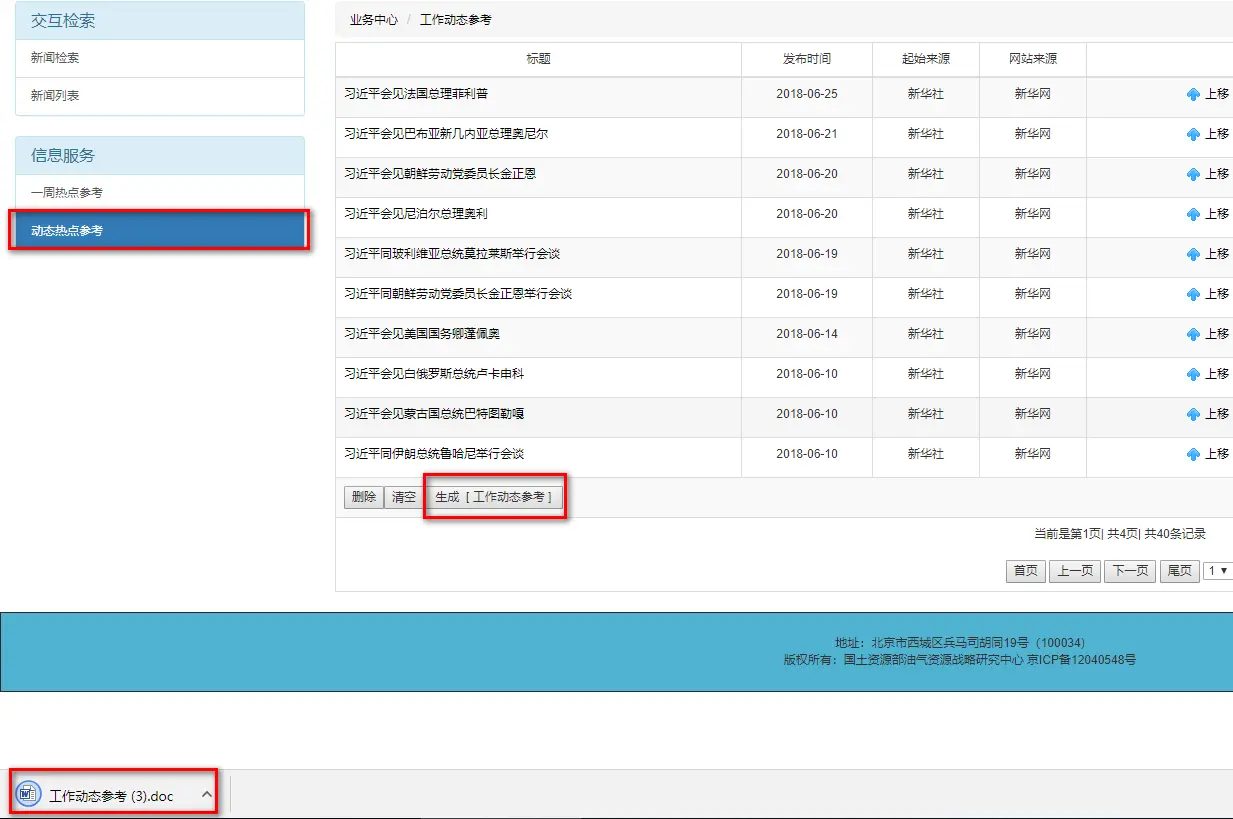Click the 工作动态参考 breadcrumb item
1233x819 pixels.
click(x=456, y=20)
